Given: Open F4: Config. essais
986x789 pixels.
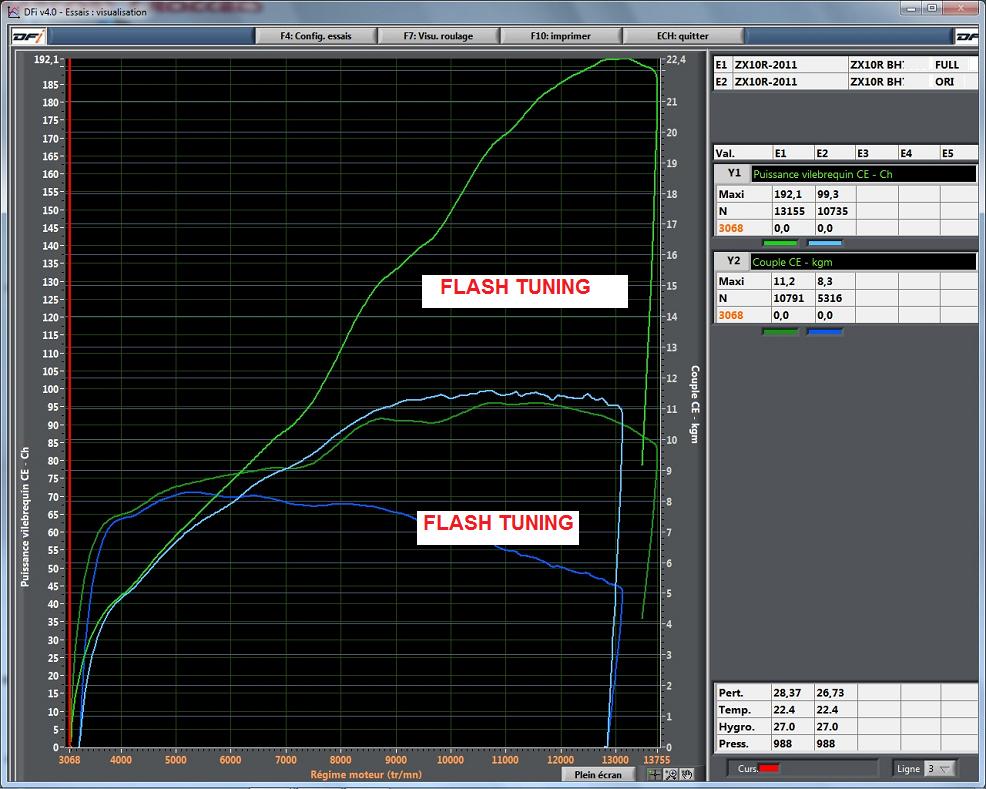Looking at the screenshot, I should [x=315, y=36].
